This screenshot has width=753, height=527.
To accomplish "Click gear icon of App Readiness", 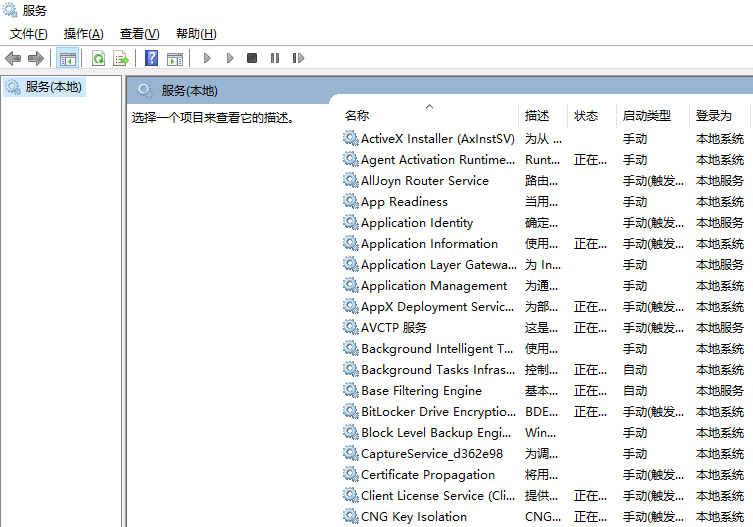I will 351,201.
